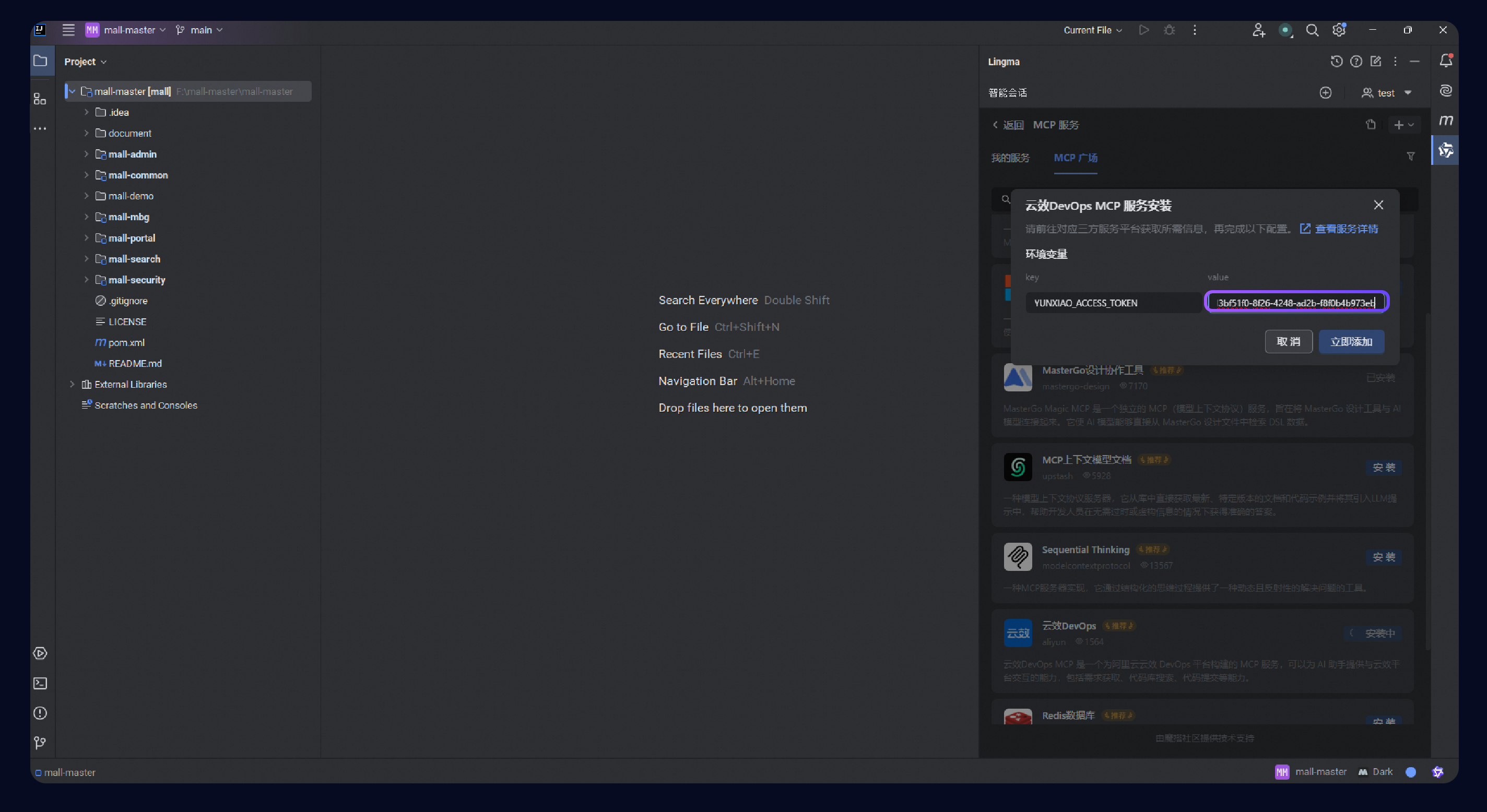Open the mall-master project dropdown
The image size is (1487, 812).
point(126,30)
